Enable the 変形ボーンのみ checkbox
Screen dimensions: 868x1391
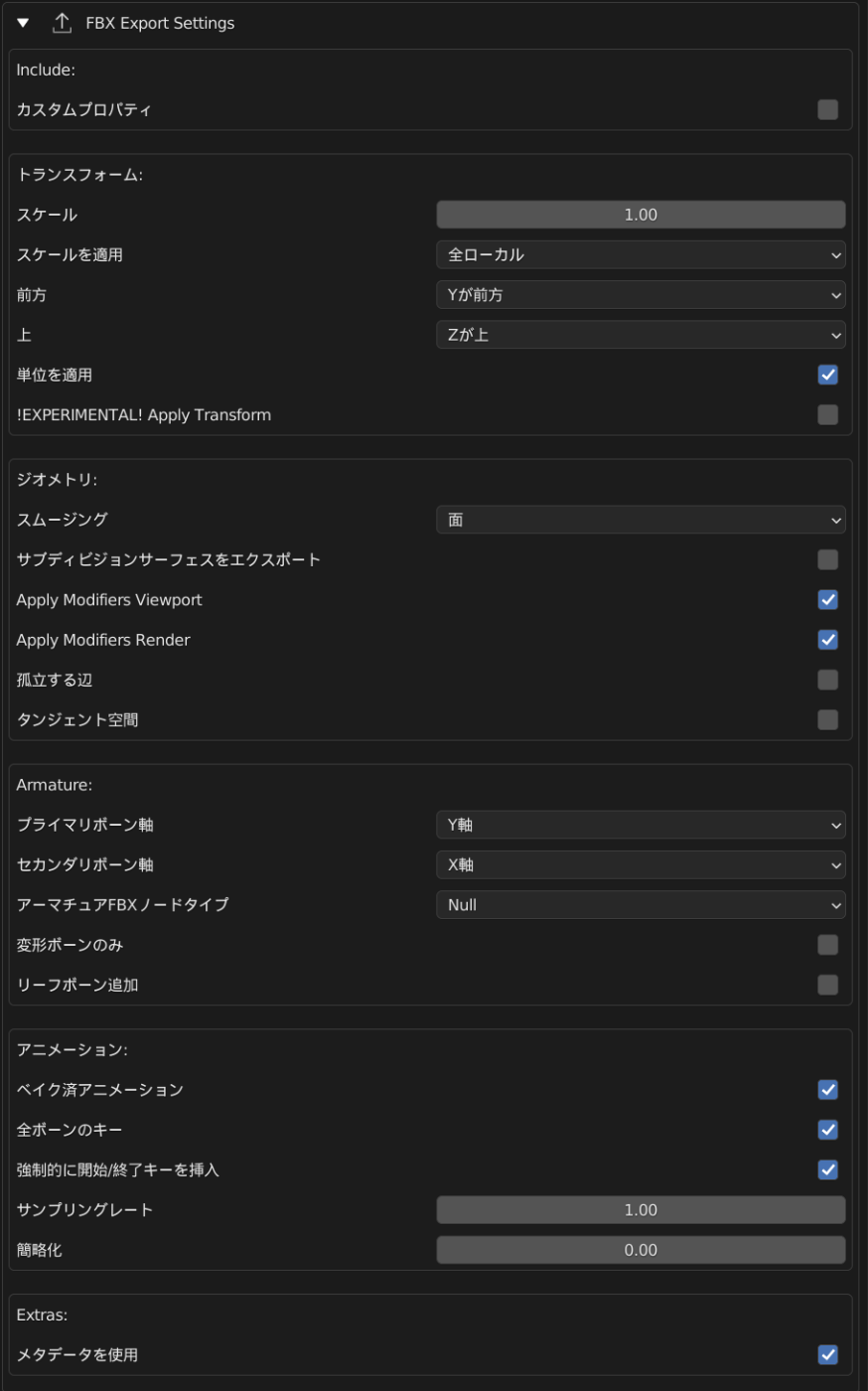[827, 945]
